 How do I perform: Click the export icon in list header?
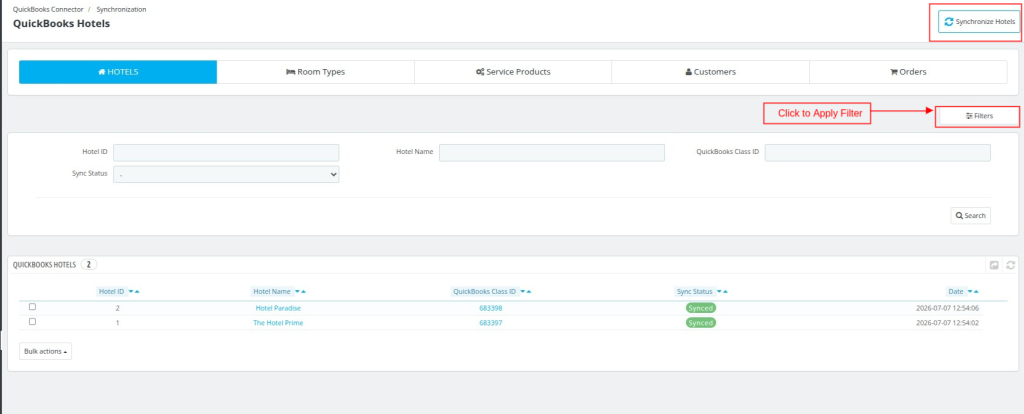pos(994,264)
